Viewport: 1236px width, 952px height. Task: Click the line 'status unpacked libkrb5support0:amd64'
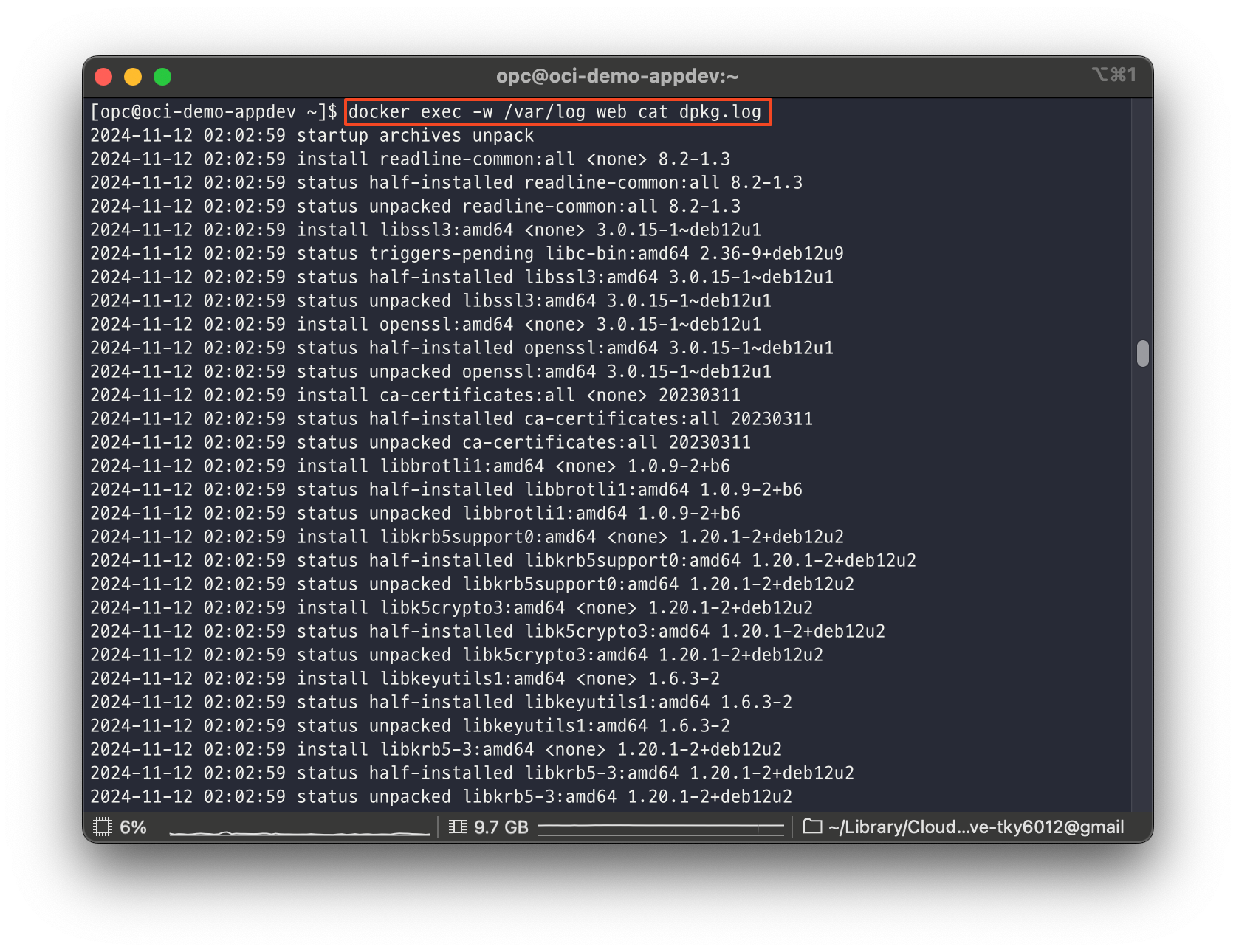(x=473, y=584)
